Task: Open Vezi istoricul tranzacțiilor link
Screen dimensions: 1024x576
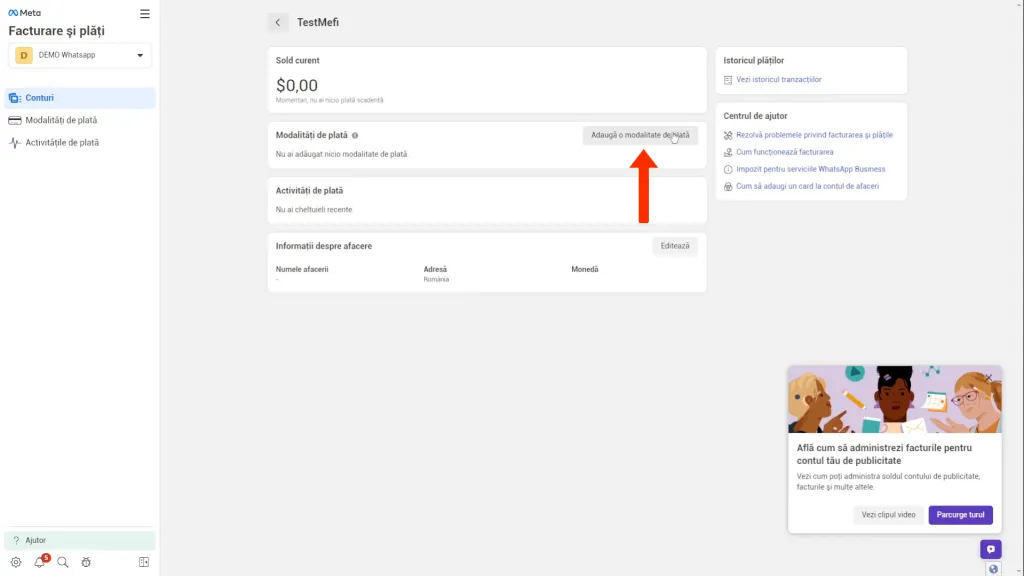Action: tap(778, 80)
